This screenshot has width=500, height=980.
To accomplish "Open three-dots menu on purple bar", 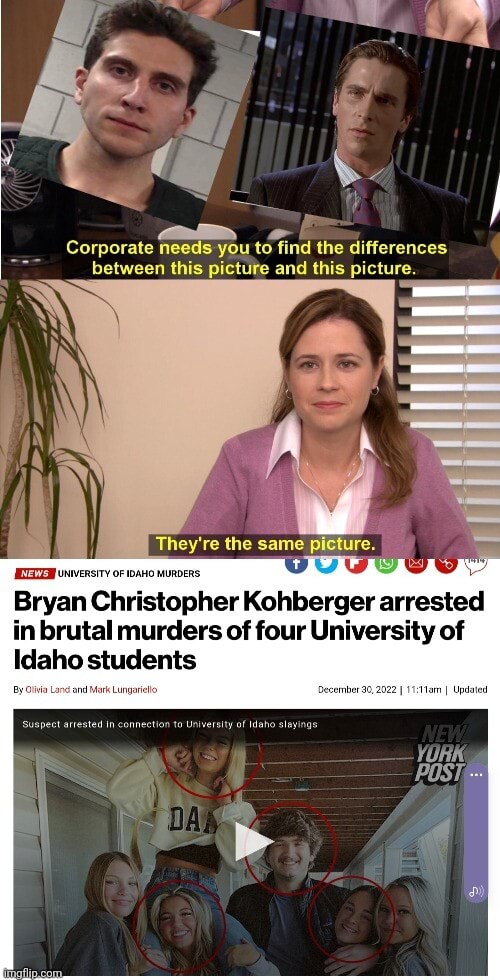I will [476, 775].
